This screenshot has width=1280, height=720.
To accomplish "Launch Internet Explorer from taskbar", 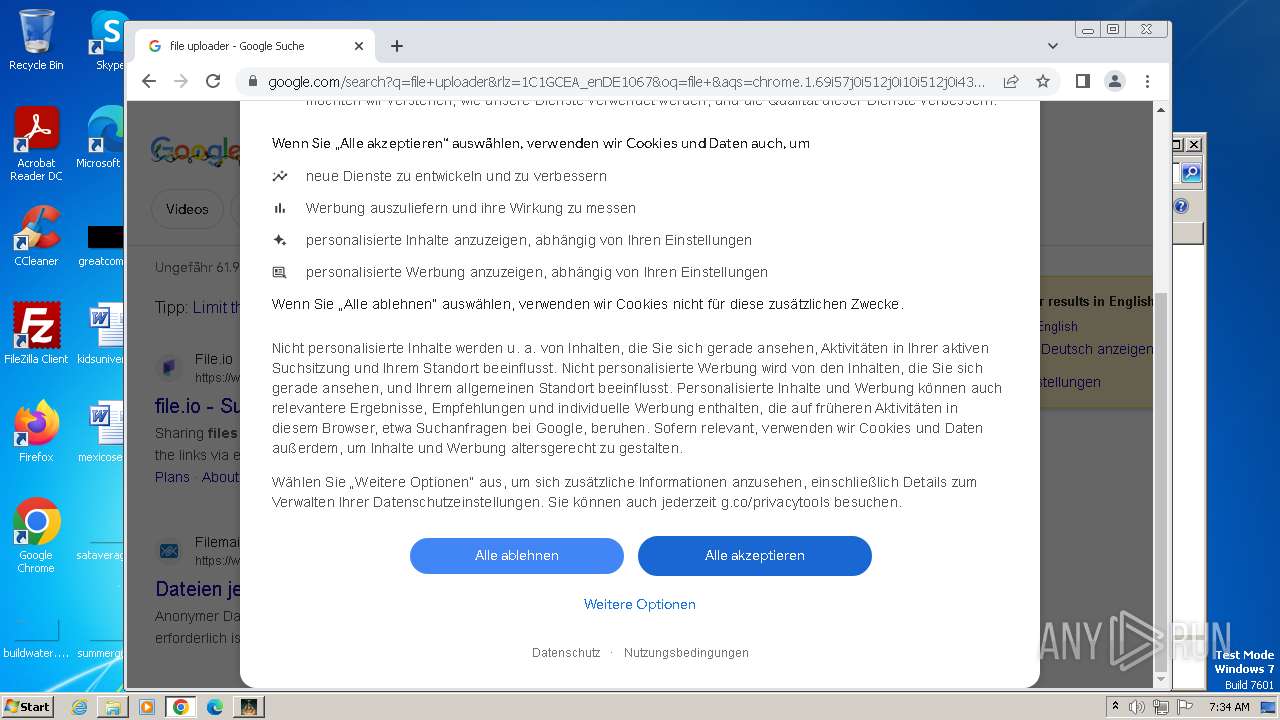I will click(79, 707).
